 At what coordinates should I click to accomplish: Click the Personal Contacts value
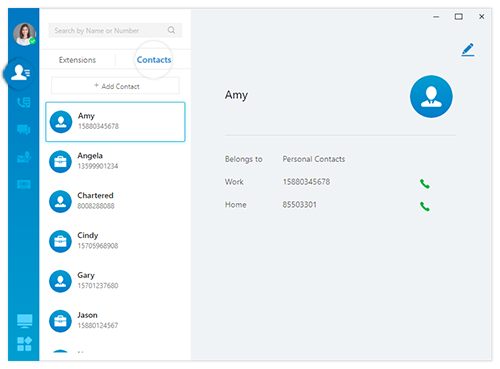coord(314,159)
